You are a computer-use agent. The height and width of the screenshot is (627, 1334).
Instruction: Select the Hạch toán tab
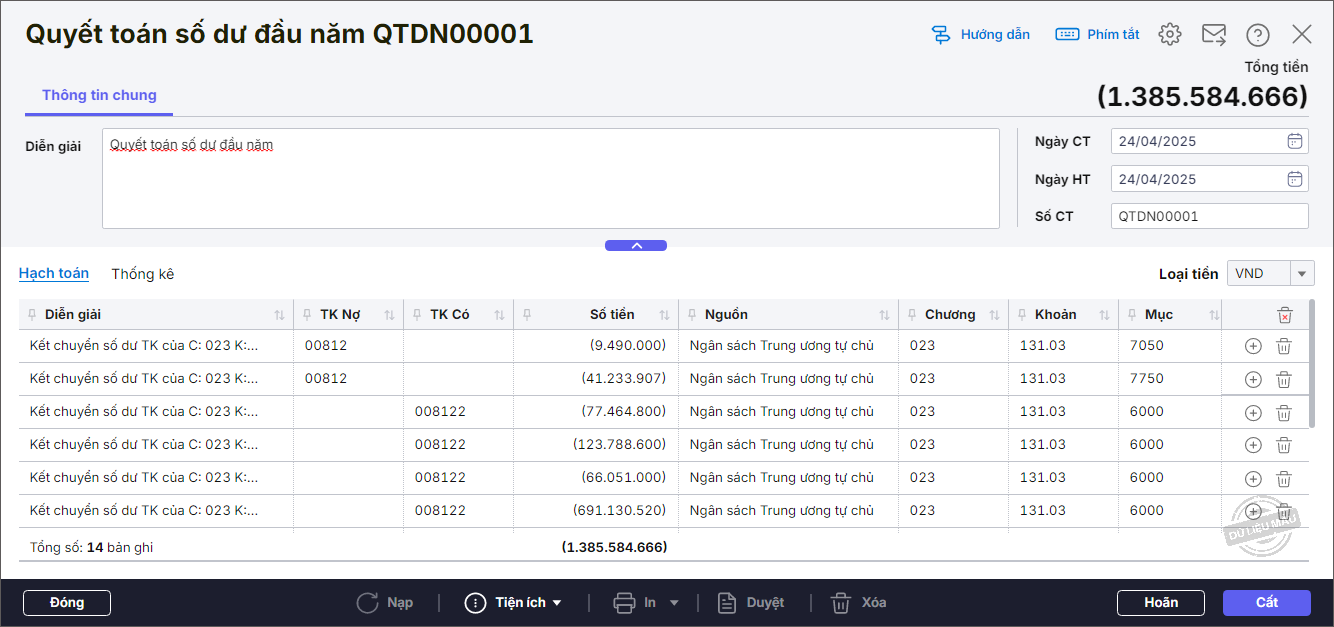(x=54, y=273)
